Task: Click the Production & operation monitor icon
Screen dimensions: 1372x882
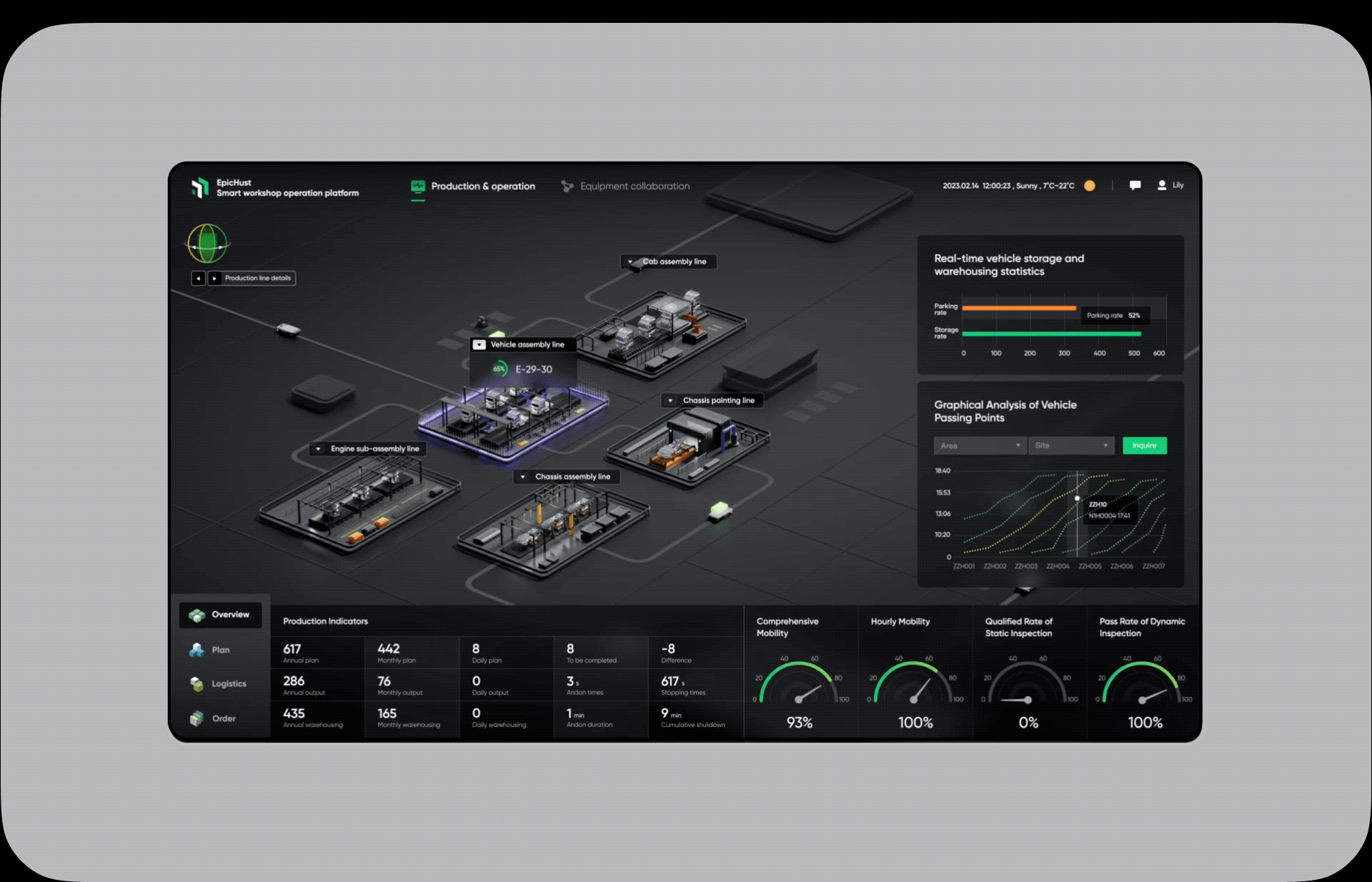Action: pos(418,187)
